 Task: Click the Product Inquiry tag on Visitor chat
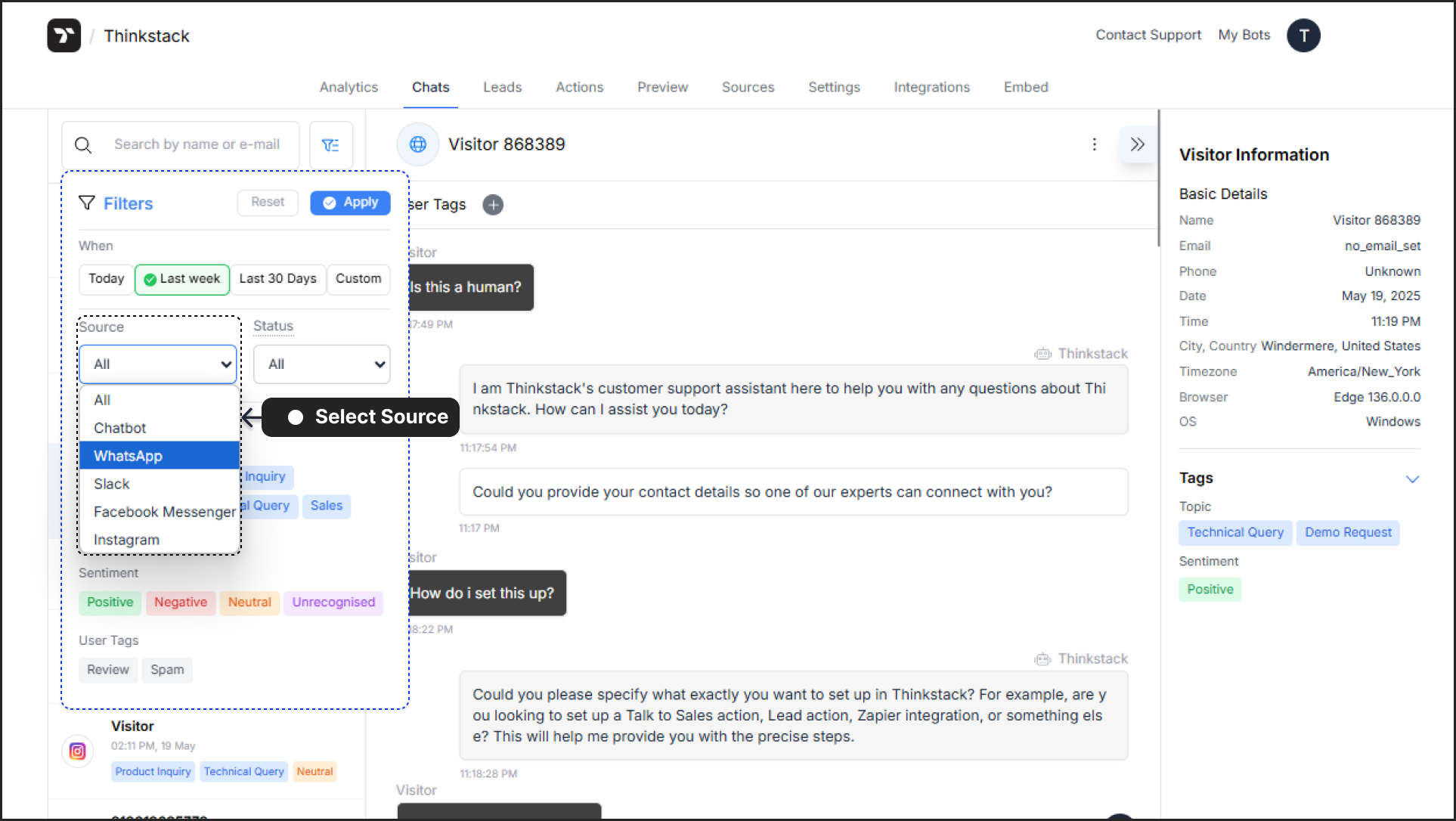pyautogui.click(x=153, y=772)
